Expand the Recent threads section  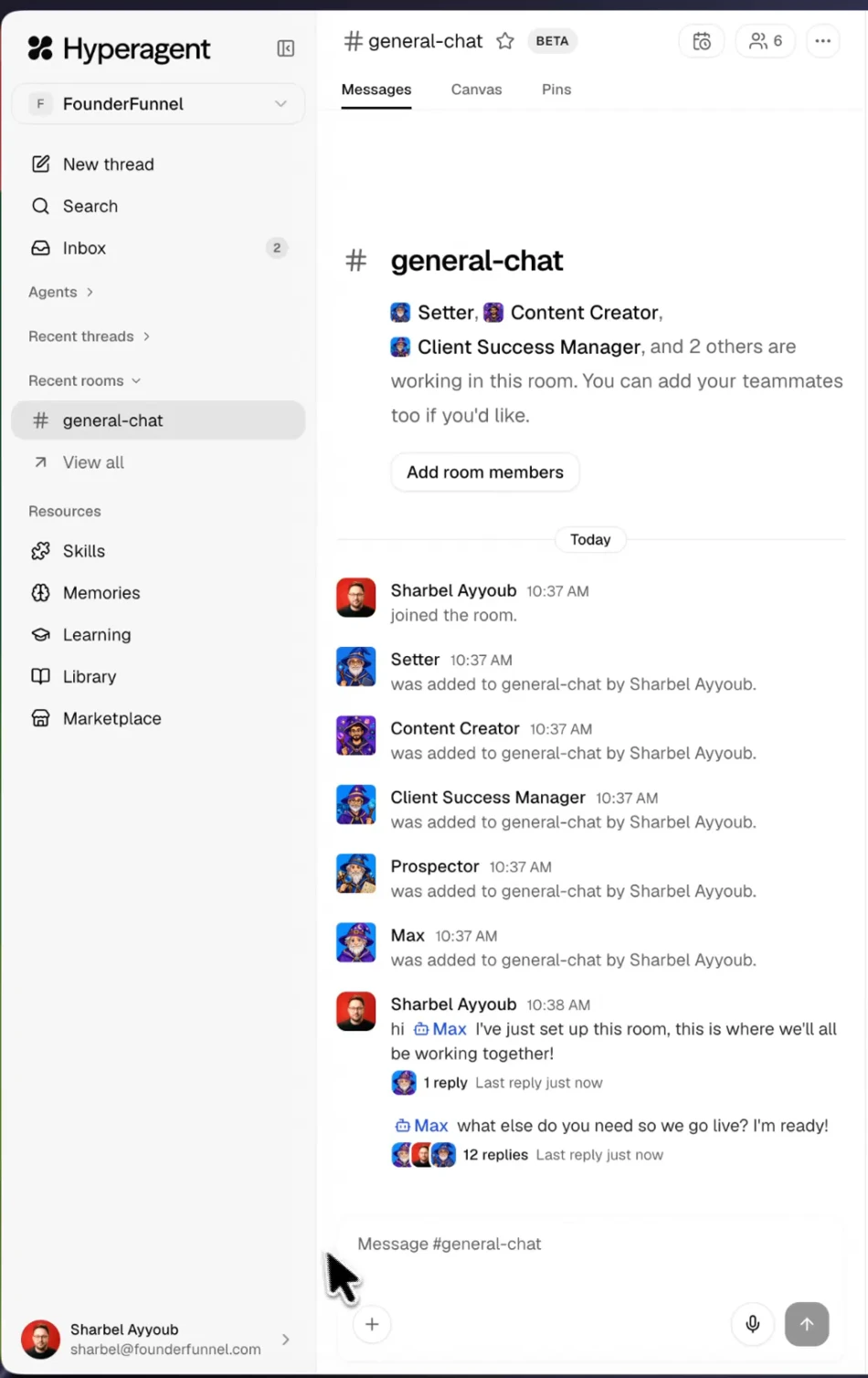[x=90, y=337]
